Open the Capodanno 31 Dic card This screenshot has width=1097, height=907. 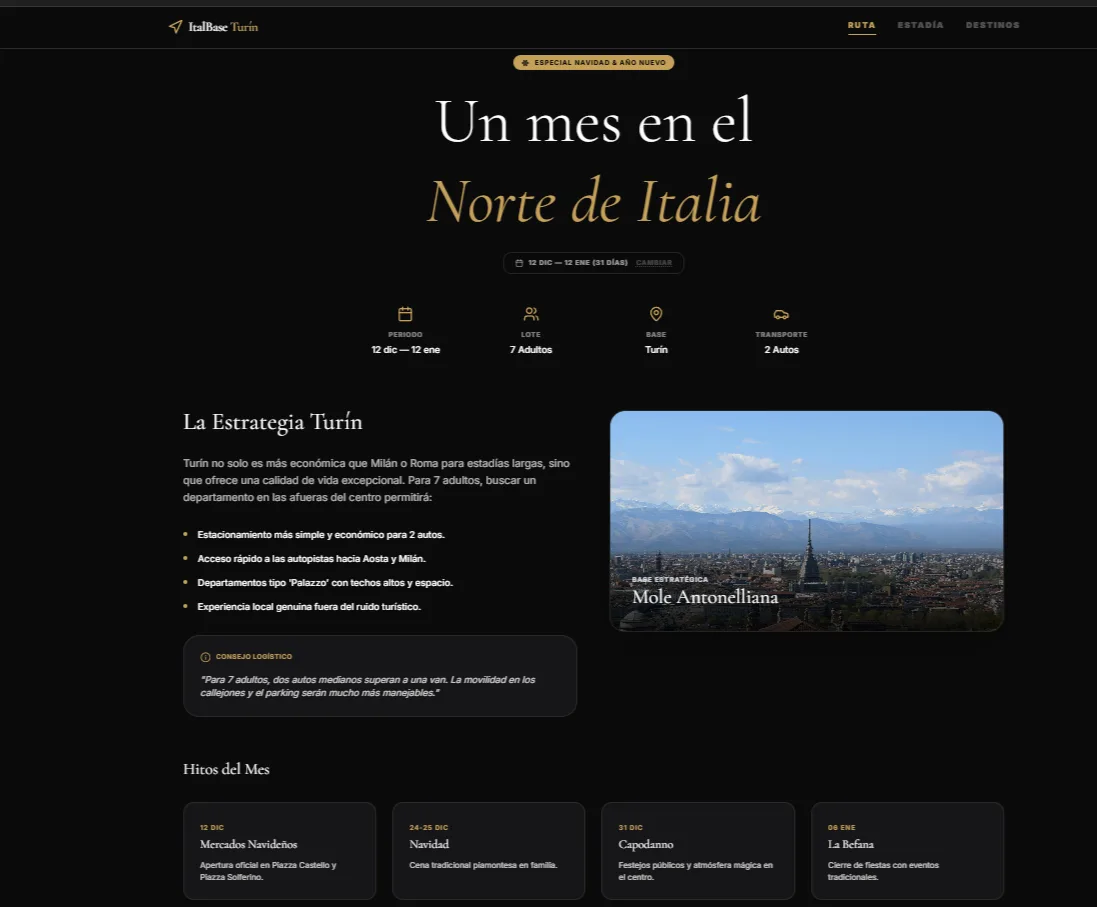698,850
